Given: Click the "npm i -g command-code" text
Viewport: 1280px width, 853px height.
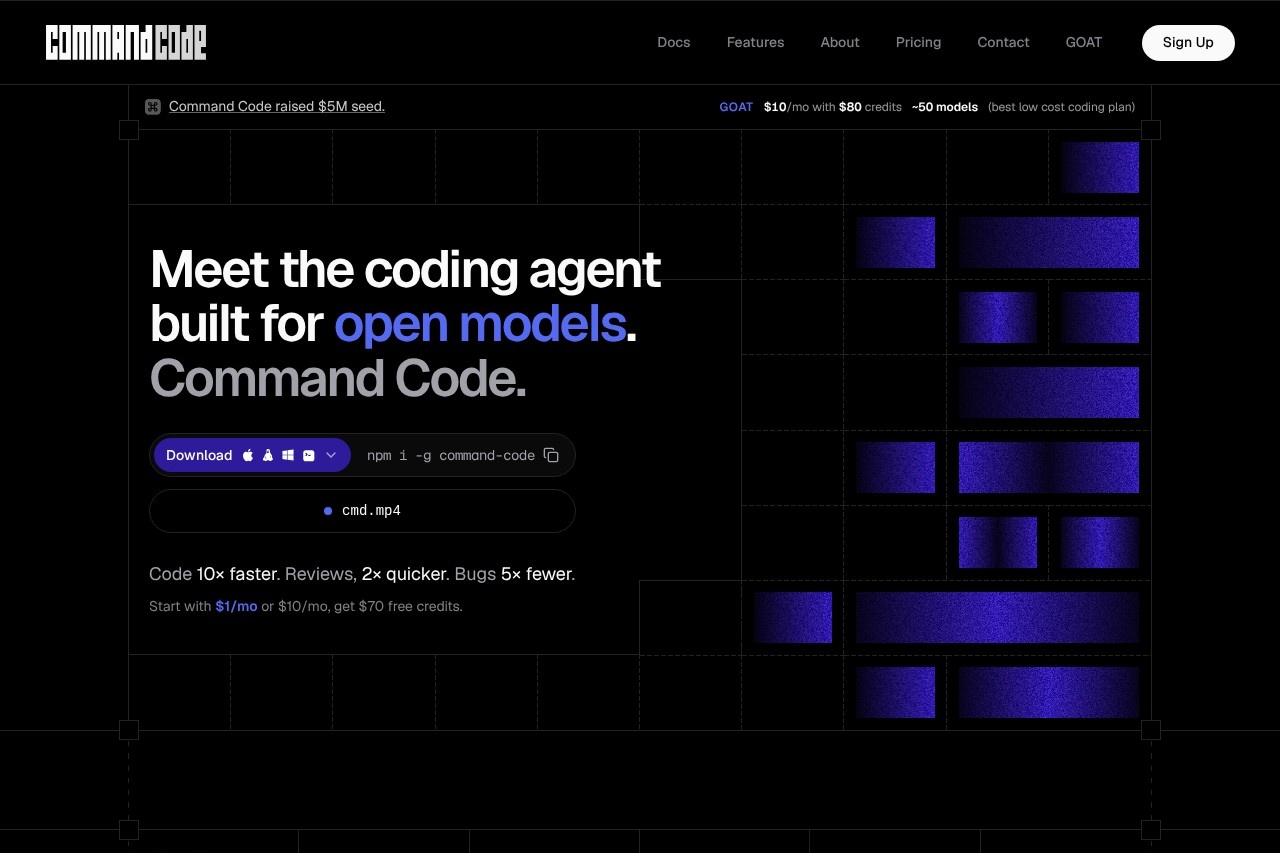Looking at the screenshot, I should (x=451, y=455).
